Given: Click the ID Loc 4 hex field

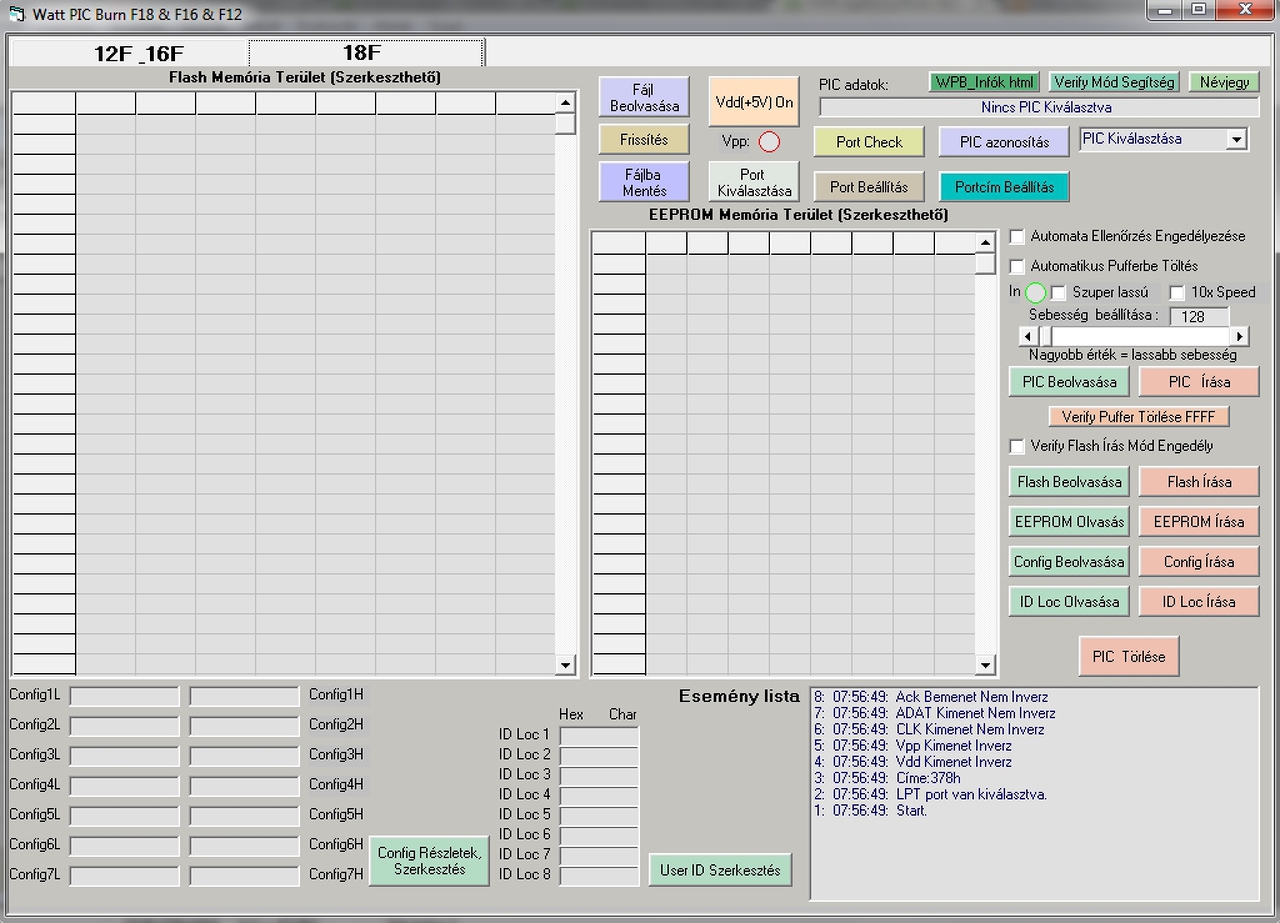Looking at the screenshot, I should tap(599, 796).
